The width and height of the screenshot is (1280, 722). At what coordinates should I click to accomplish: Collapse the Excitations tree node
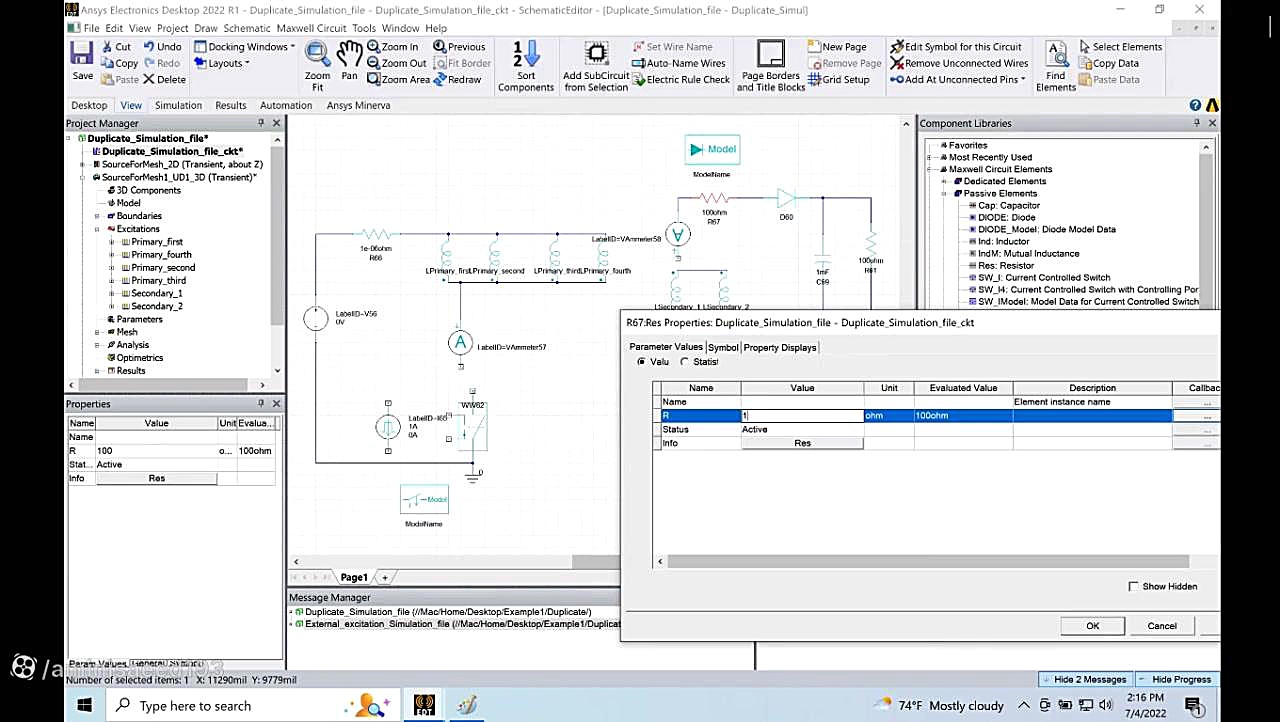point(97,229)
